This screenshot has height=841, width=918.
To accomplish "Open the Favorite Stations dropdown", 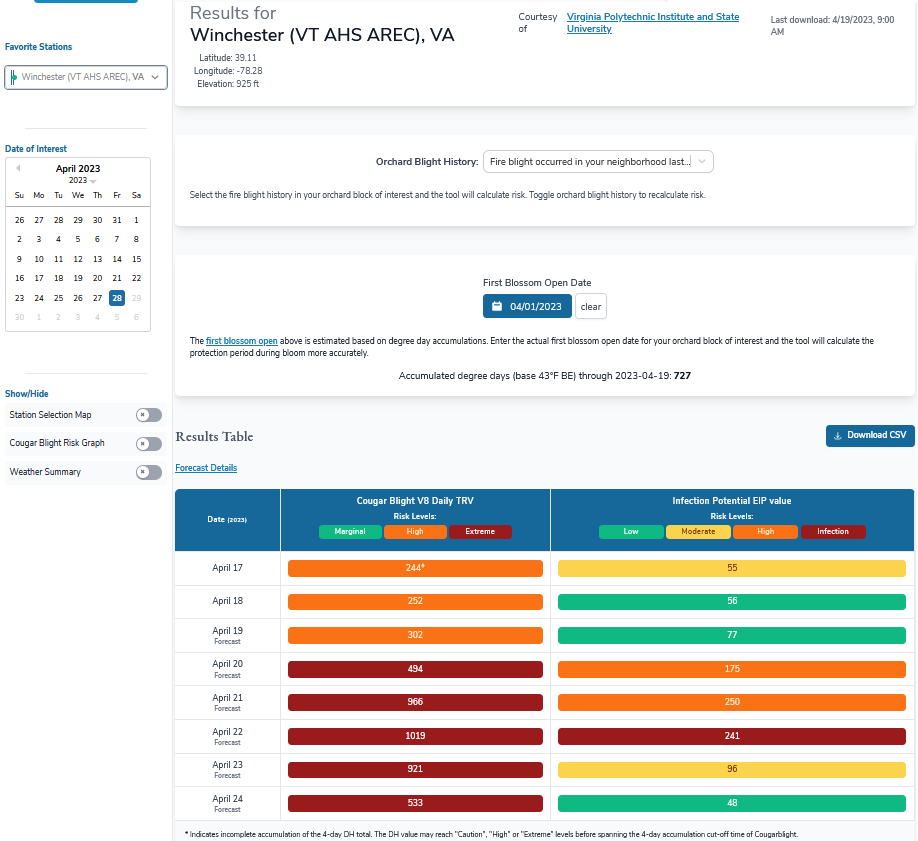I will click(x=86, y=77).
